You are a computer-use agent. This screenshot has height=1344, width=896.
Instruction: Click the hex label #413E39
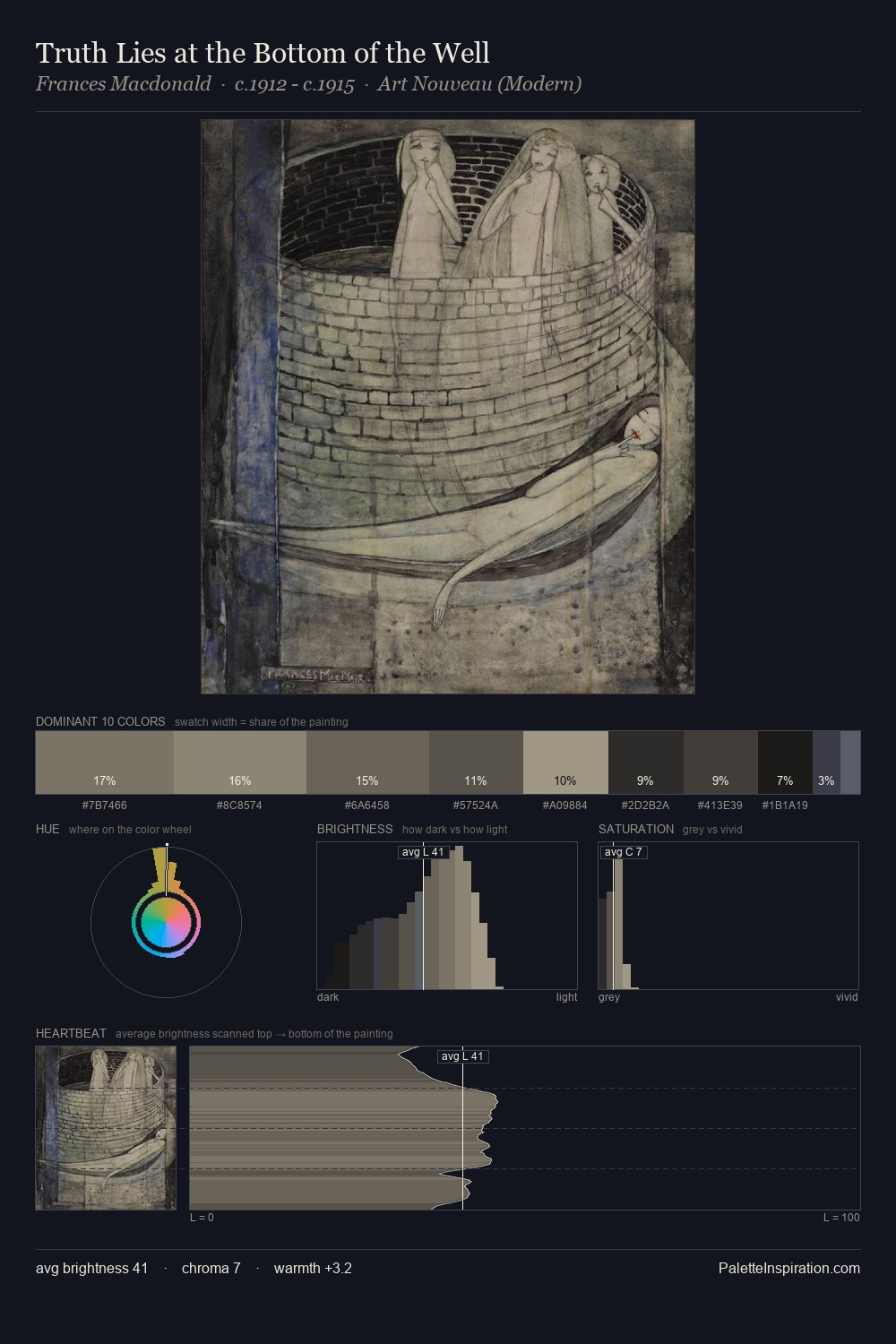720,806
